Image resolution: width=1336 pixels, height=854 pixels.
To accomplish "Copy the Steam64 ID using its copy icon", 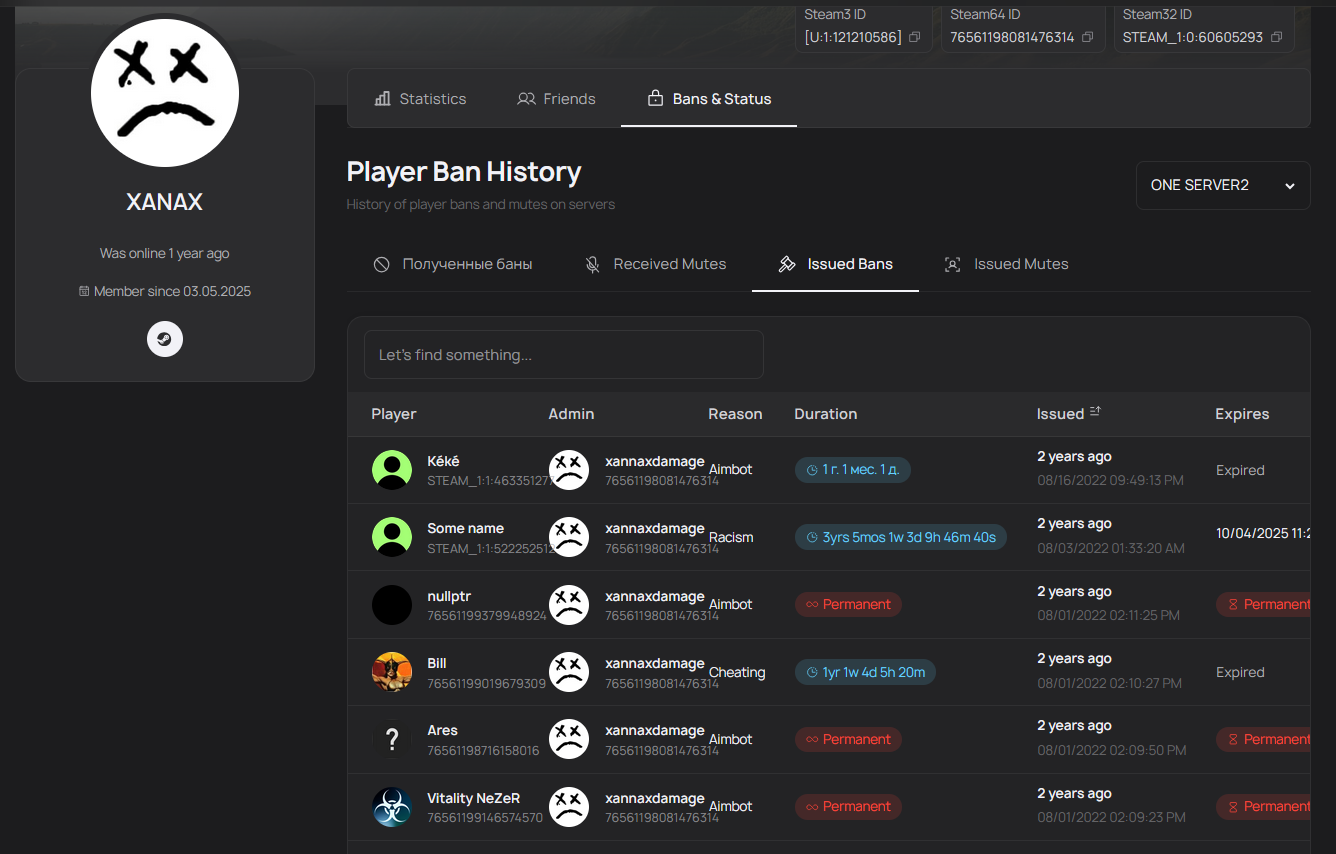I will click(1087, 36).
